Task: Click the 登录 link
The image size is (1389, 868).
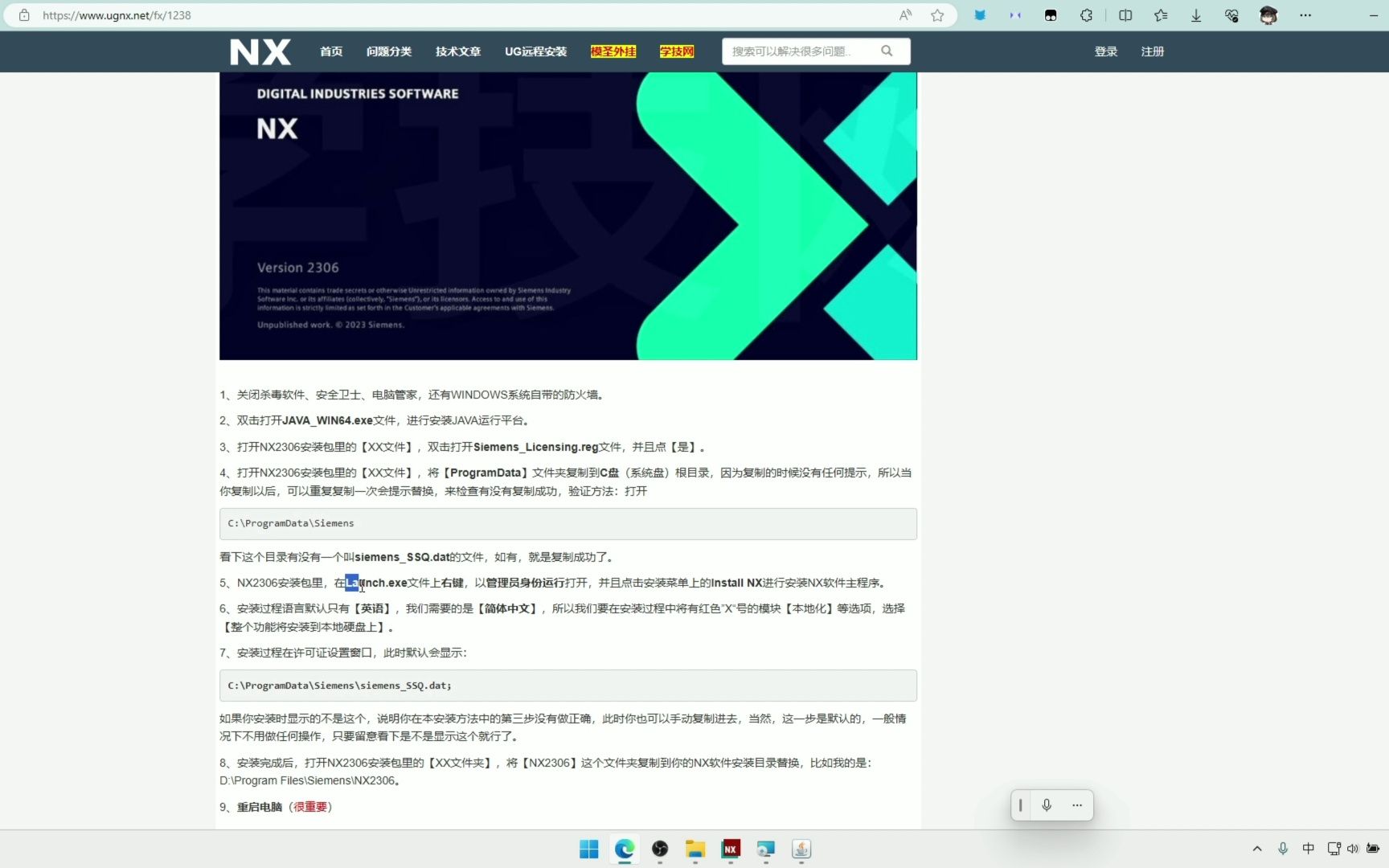Action: (x=1104, y=51)
